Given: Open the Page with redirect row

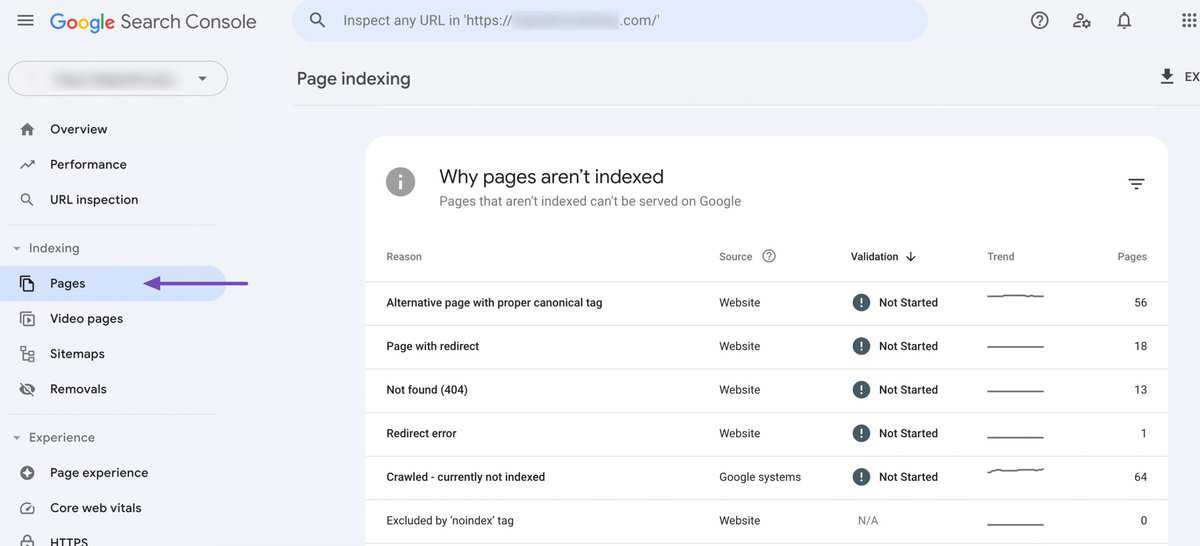Looking at the screenshot, I should [x=766, y=347].
